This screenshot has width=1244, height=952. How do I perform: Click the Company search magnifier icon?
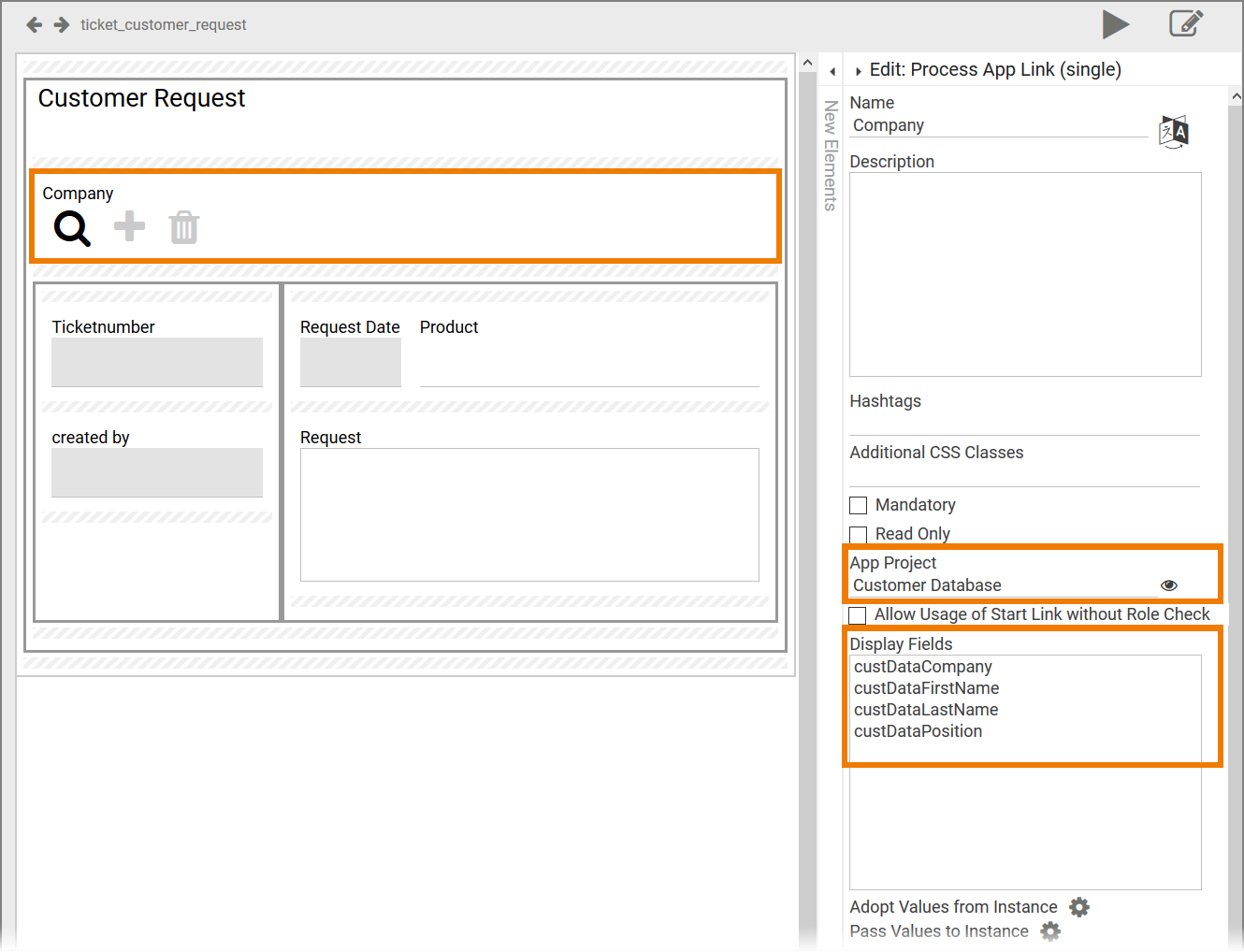(x=72, y=228)
